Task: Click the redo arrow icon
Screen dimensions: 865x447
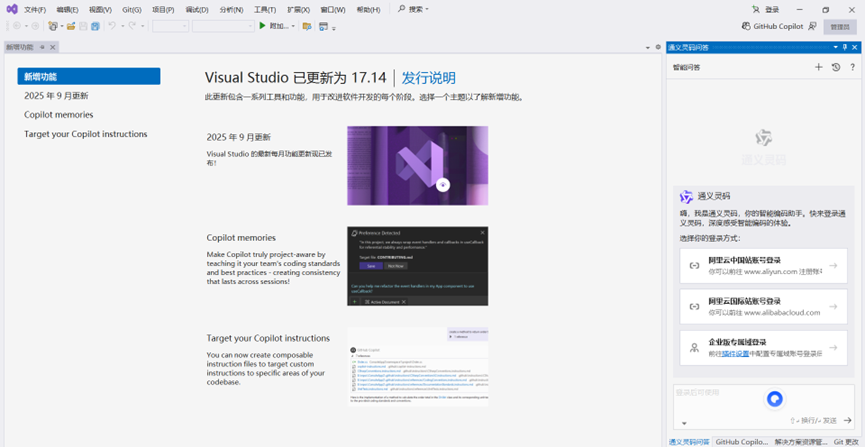Action: (x=132, y=26)
